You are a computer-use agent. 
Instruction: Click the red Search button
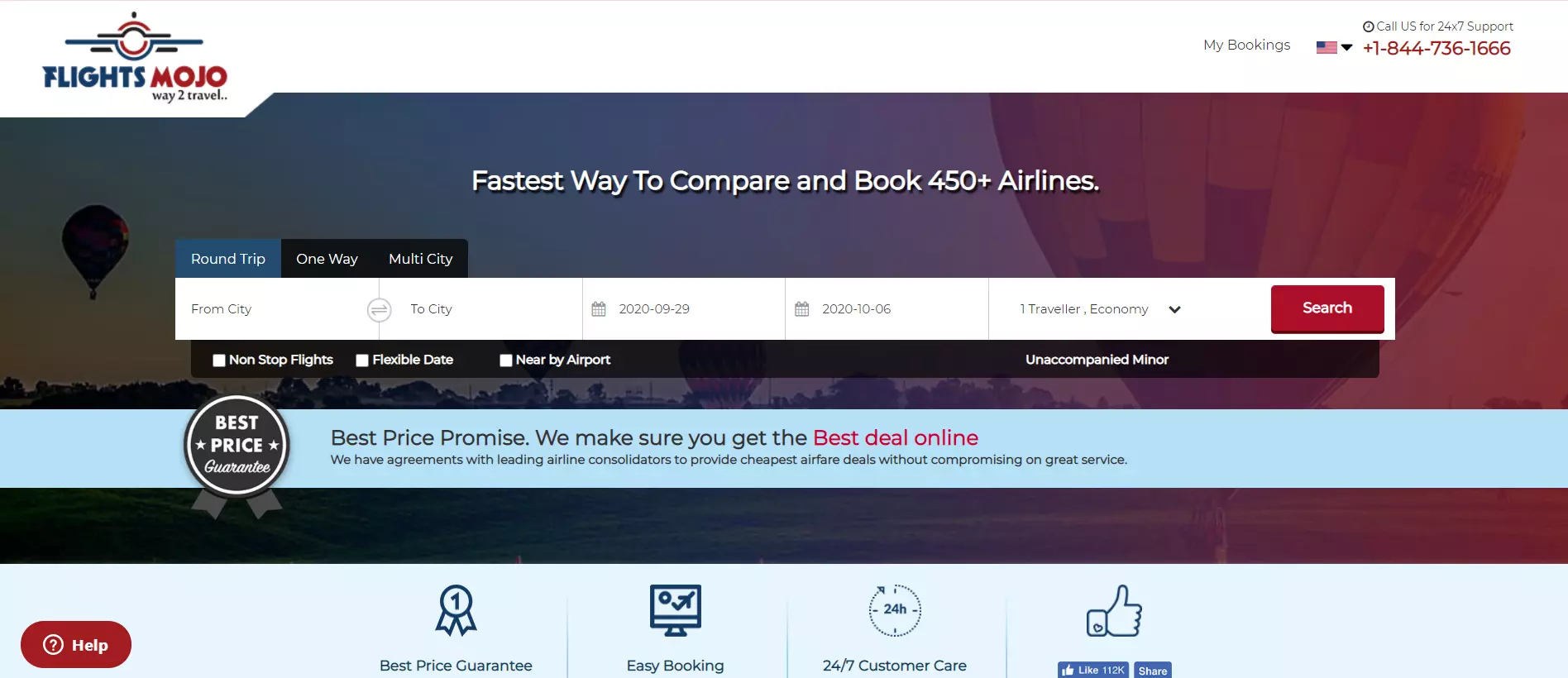1327,308
